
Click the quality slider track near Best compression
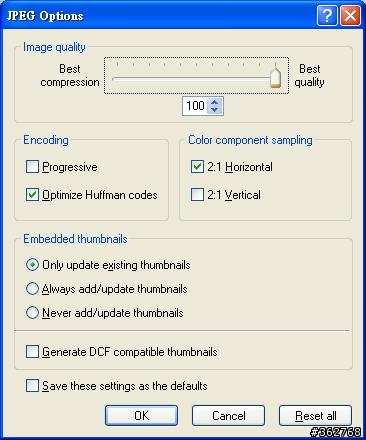[x=120, y=79]
